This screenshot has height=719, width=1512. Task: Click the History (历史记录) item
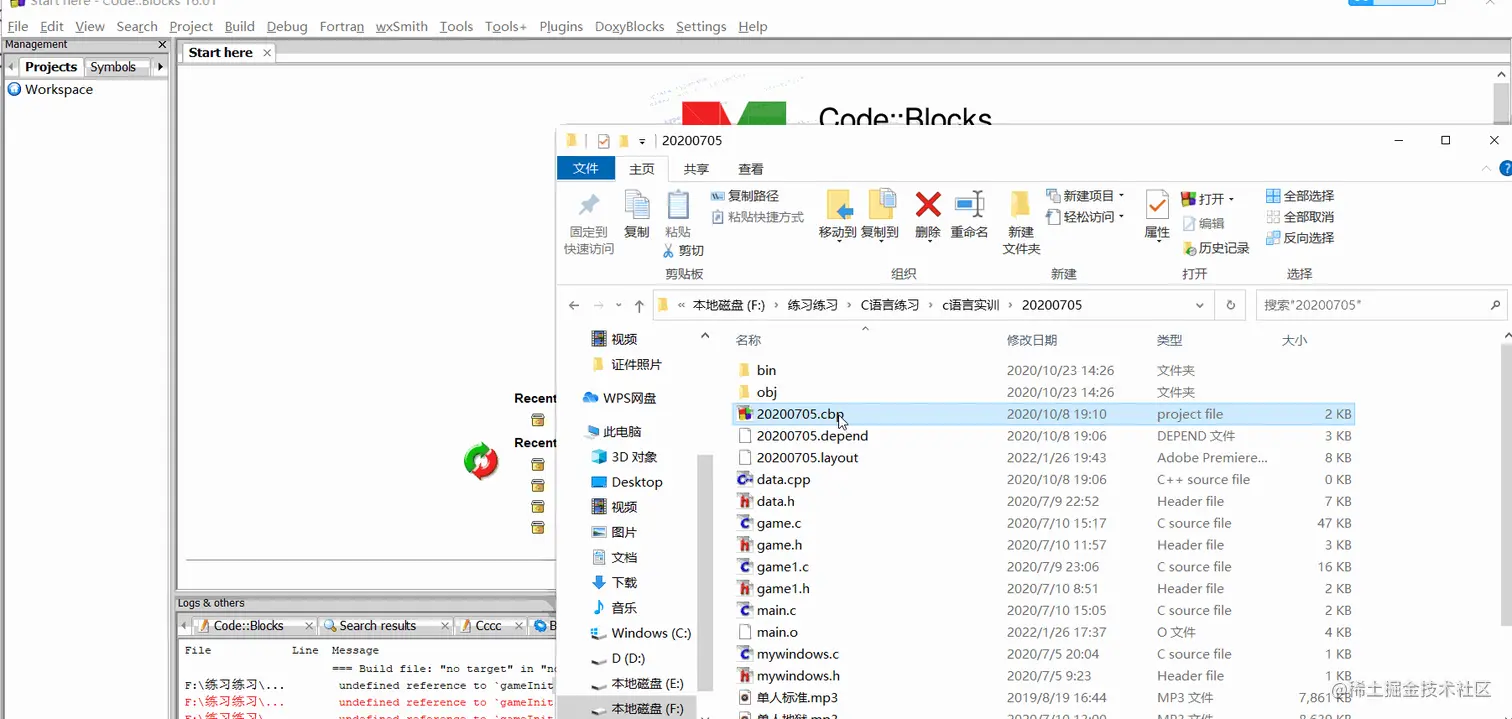(x=1216, y=248)
